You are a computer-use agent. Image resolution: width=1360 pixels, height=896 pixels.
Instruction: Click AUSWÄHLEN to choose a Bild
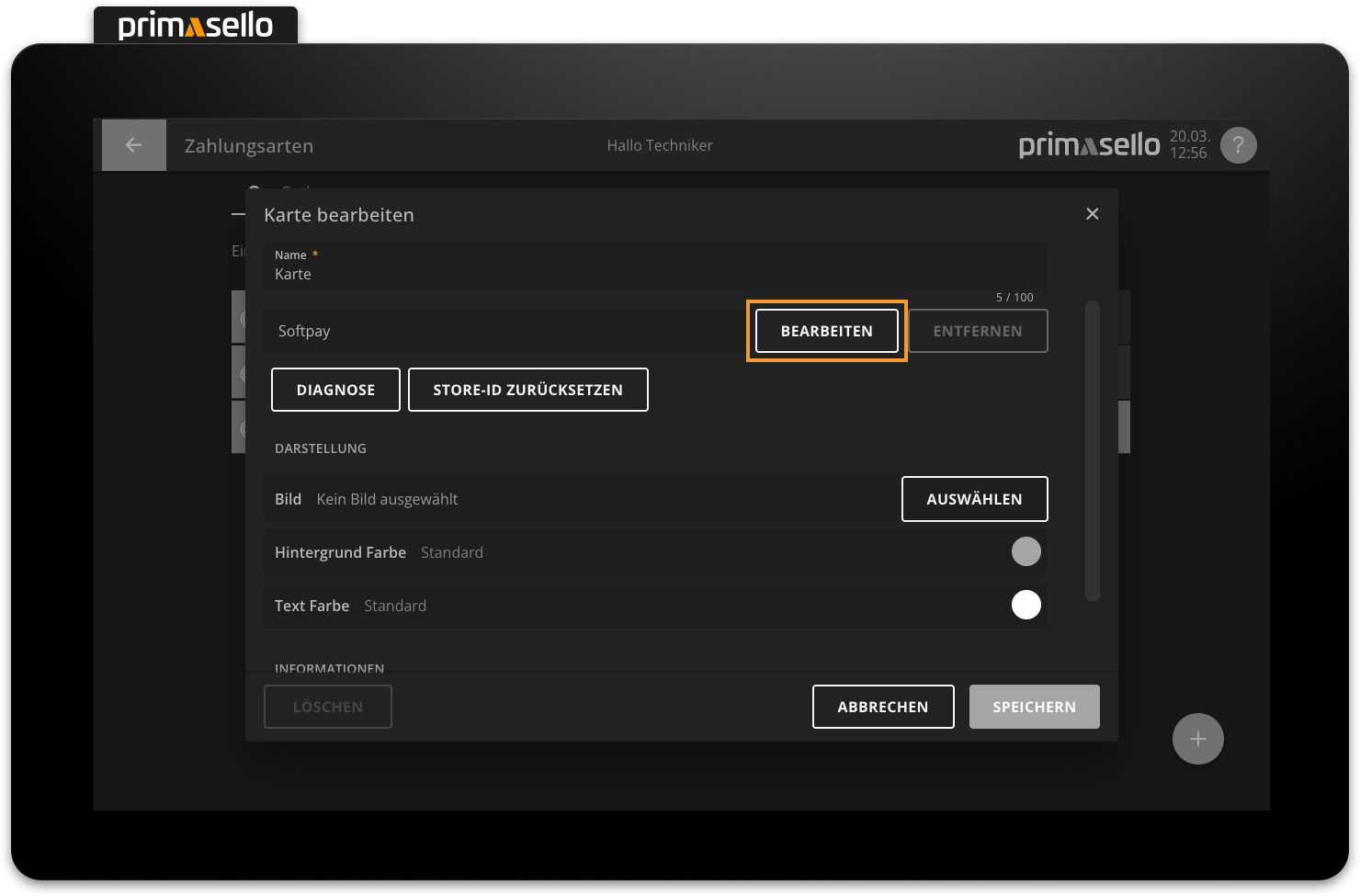pos(974,499)
